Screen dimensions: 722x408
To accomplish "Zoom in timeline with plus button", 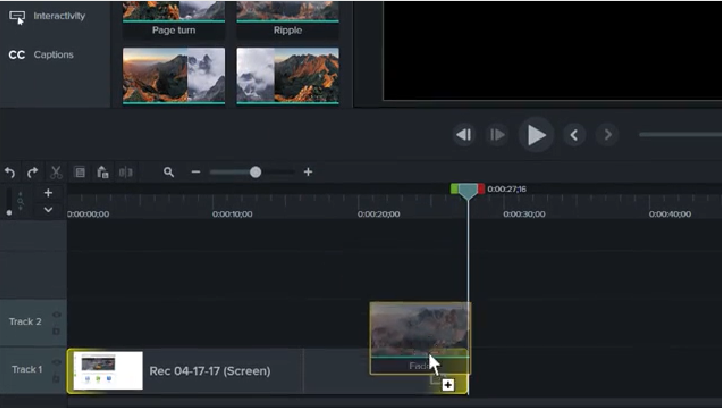I will 308,172.
